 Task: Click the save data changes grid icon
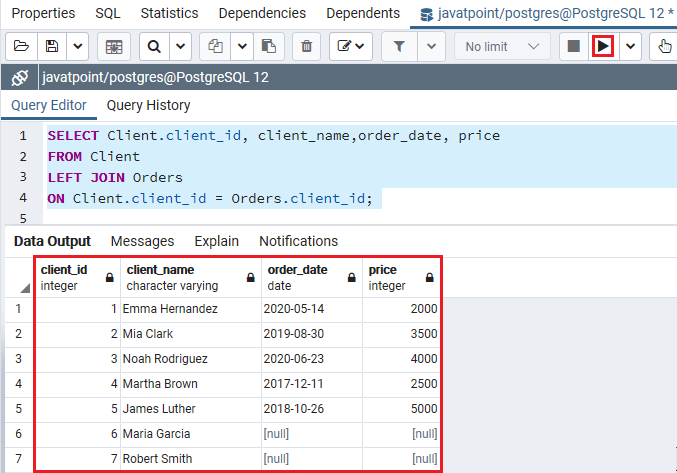[114, 46]
